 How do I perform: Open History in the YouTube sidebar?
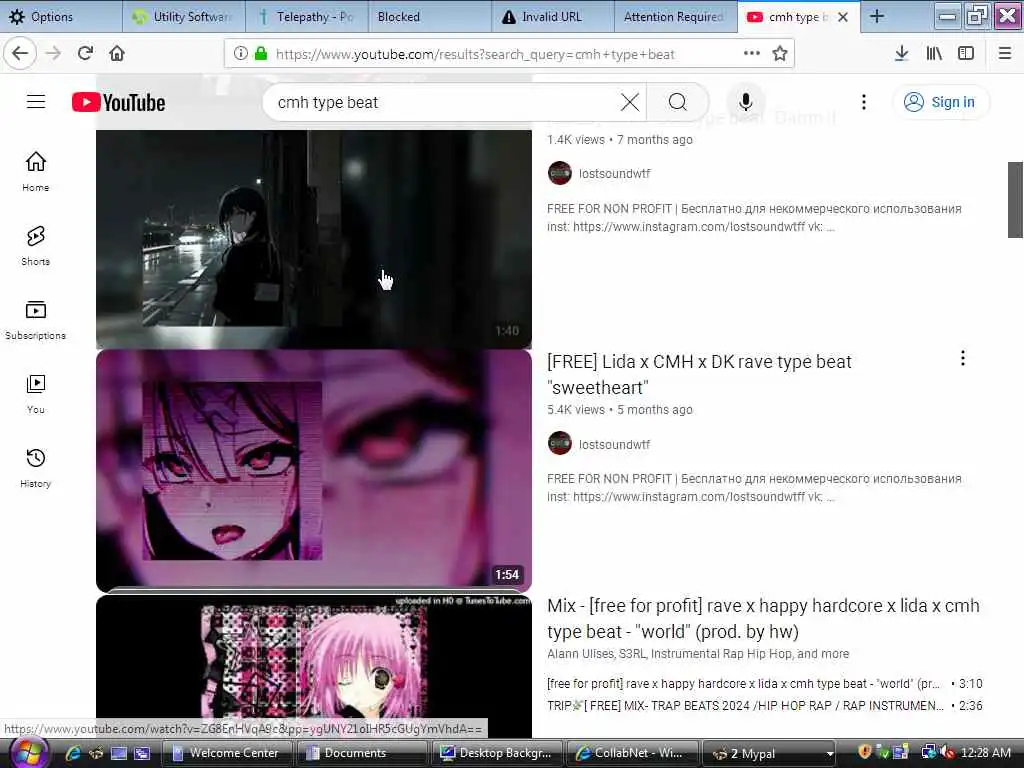pos(36,468)
